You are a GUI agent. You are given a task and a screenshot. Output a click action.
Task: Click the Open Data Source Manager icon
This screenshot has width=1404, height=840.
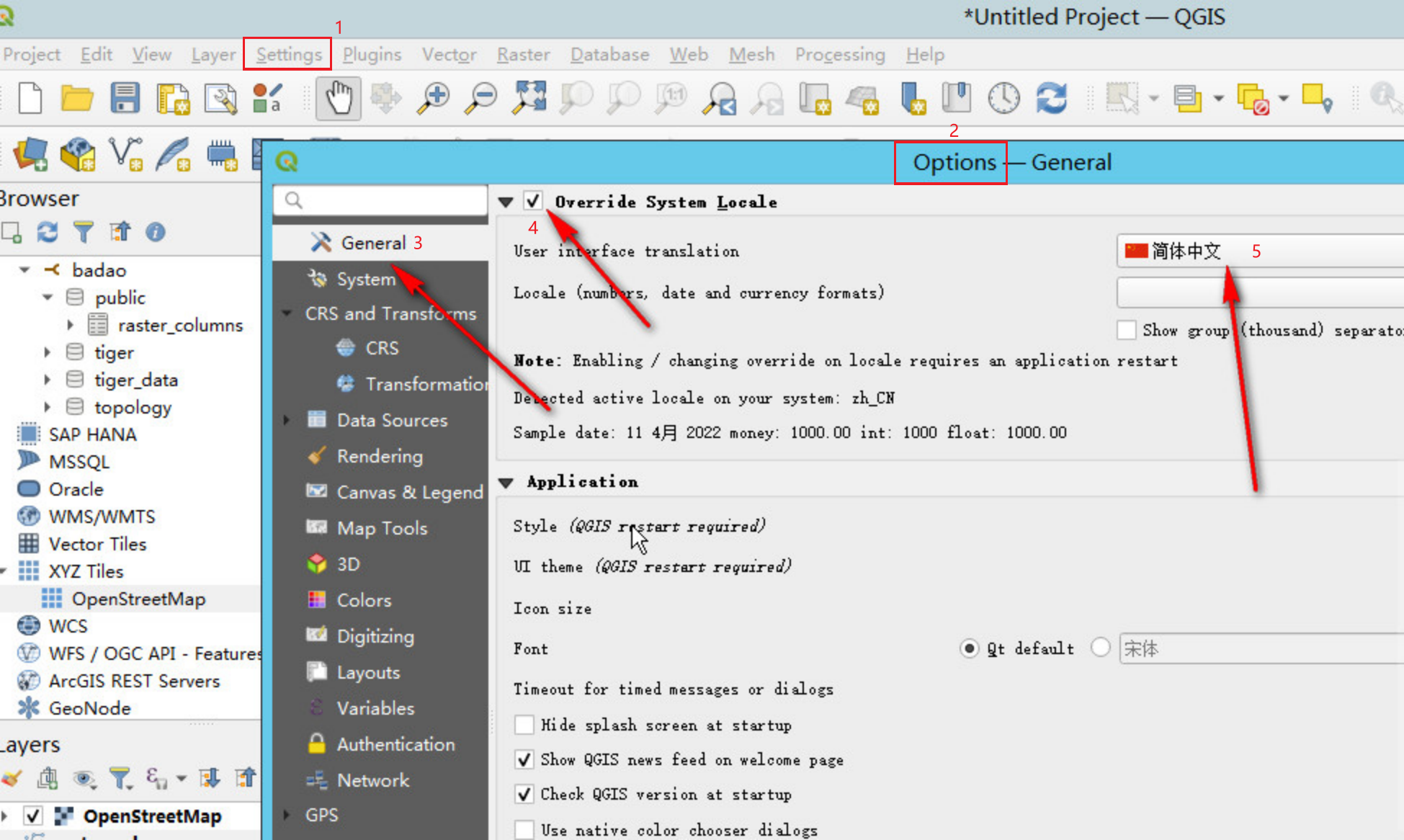click(x=31, y=154)
